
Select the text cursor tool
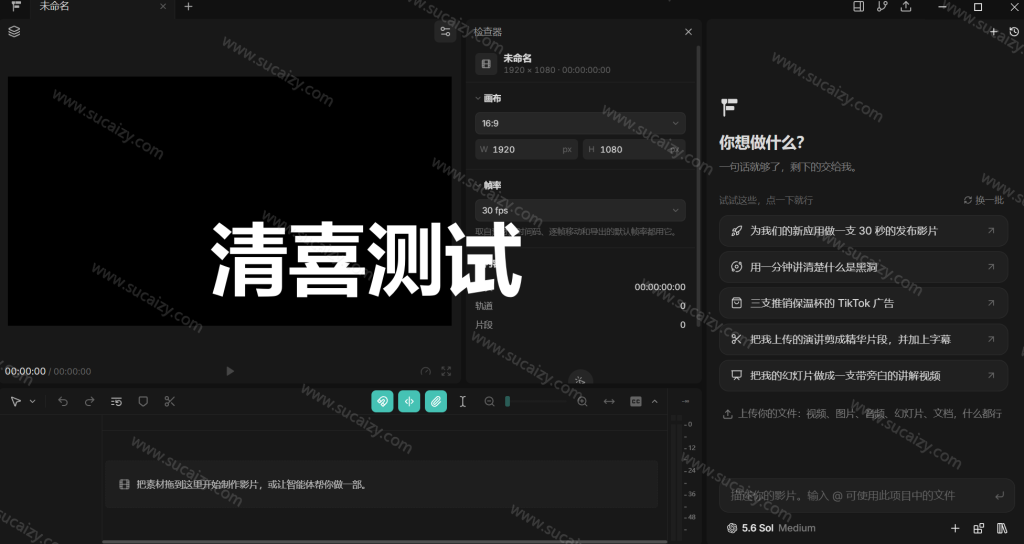coord(462,402)
